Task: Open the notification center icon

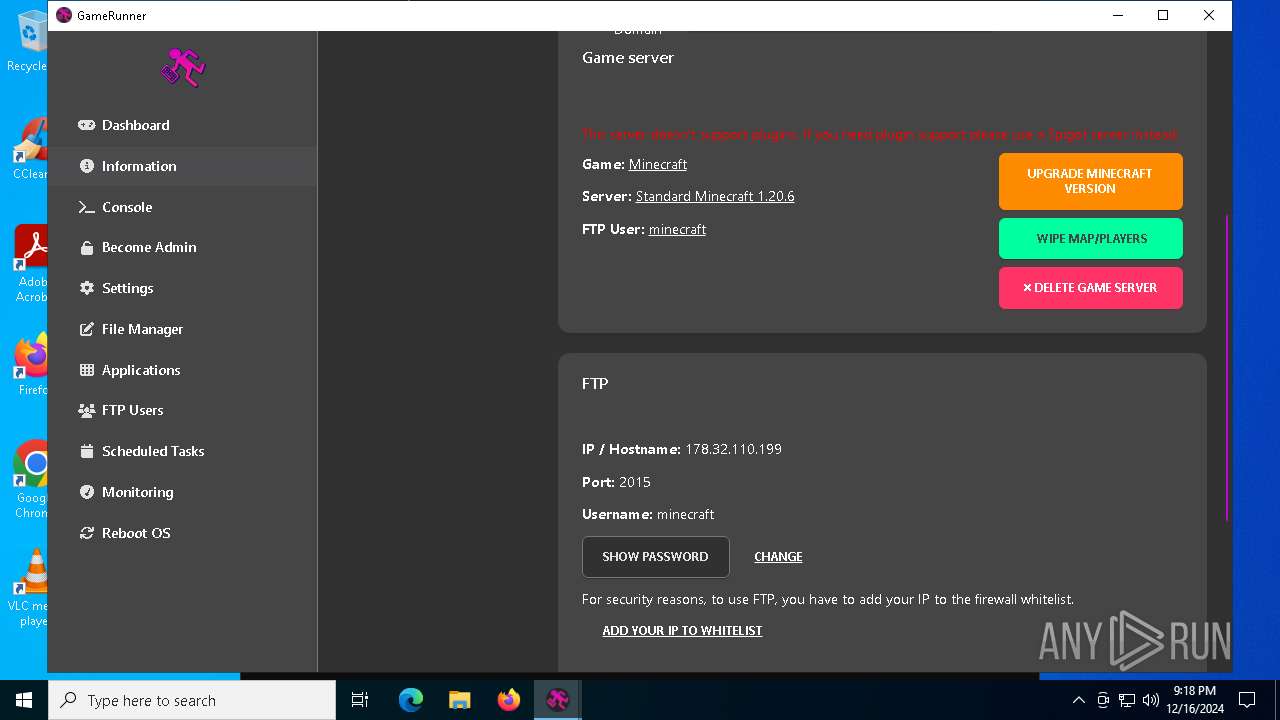Action: (1247, 700)
